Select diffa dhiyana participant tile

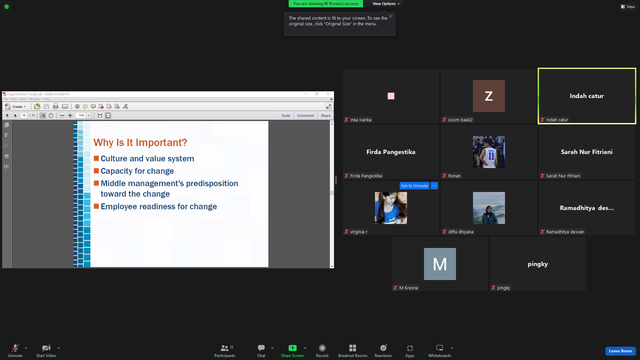[489, 208]
